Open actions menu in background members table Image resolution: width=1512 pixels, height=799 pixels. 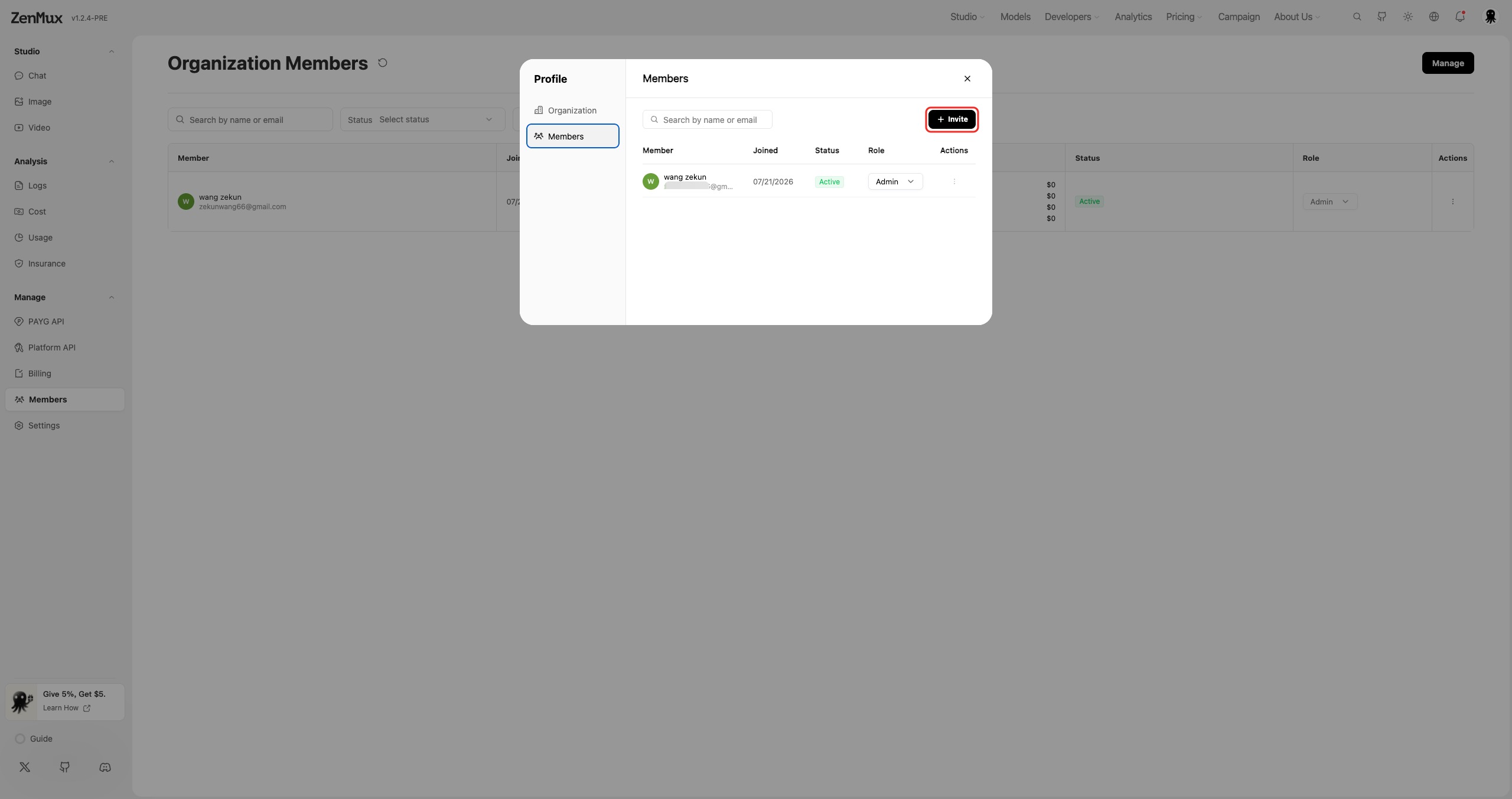(x=1453, y=202)
